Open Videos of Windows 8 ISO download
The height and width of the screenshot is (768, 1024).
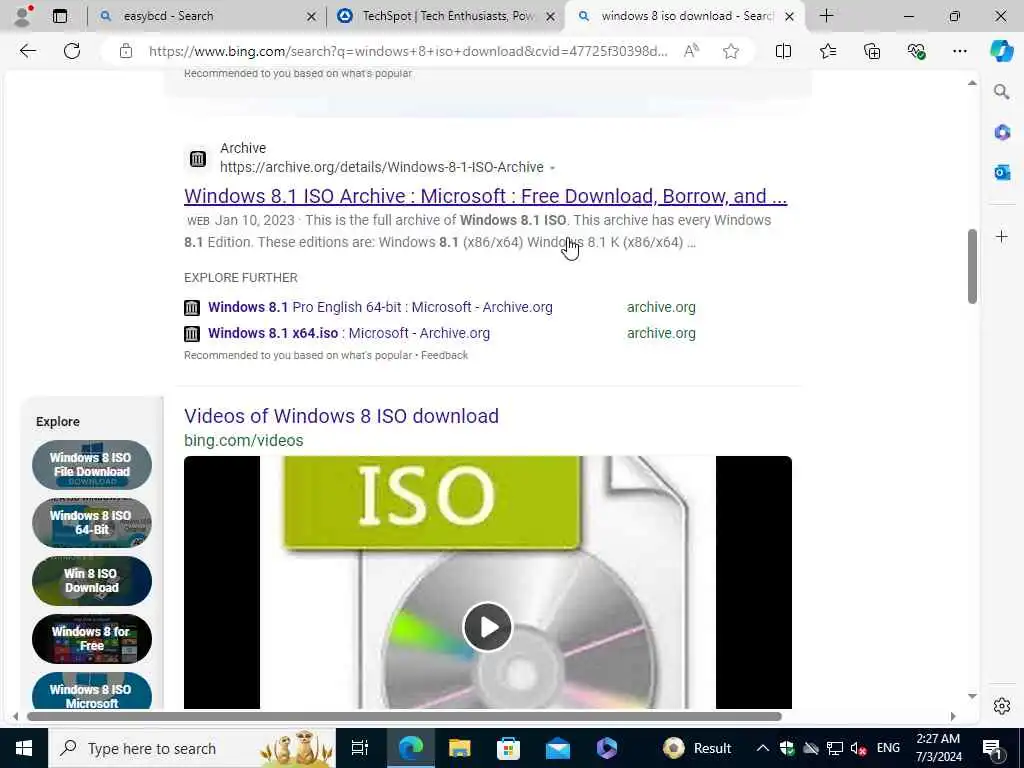click(342, 416)
